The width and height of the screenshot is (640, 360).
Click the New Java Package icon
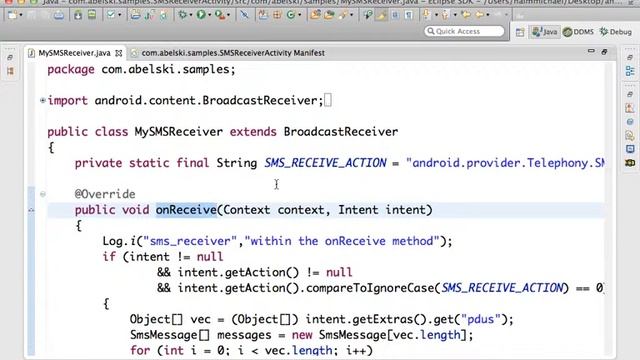click(x=277, y=15)
